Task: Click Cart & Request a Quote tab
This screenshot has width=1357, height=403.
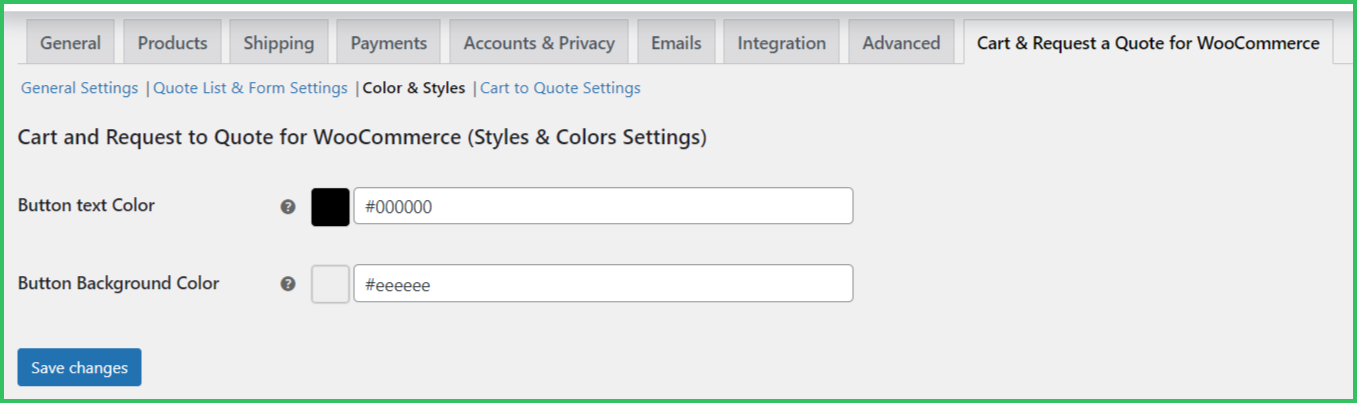Action: click(1148, 43)
